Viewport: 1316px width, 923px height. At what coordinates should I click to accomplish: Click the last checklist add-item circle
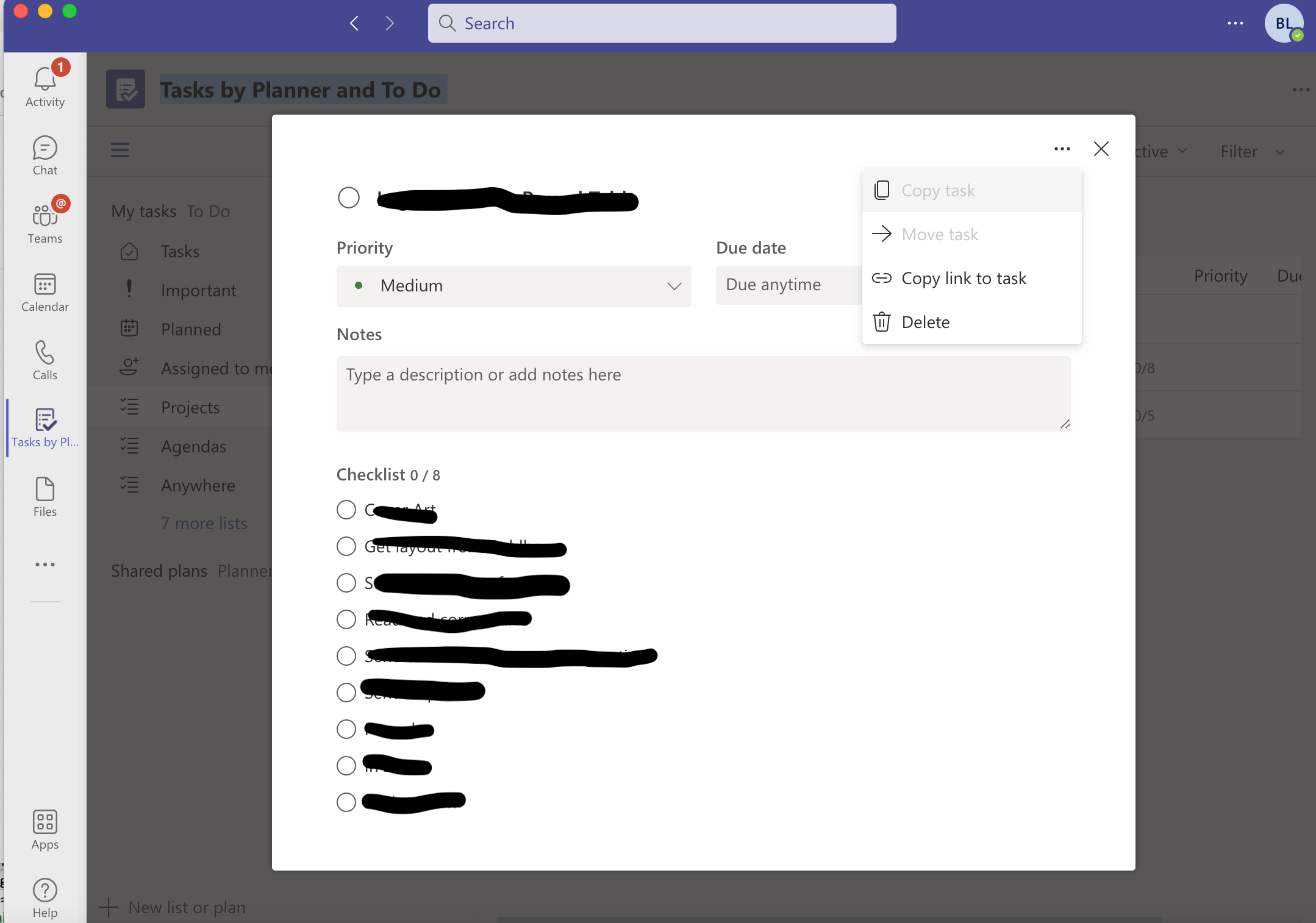point(346,802)
